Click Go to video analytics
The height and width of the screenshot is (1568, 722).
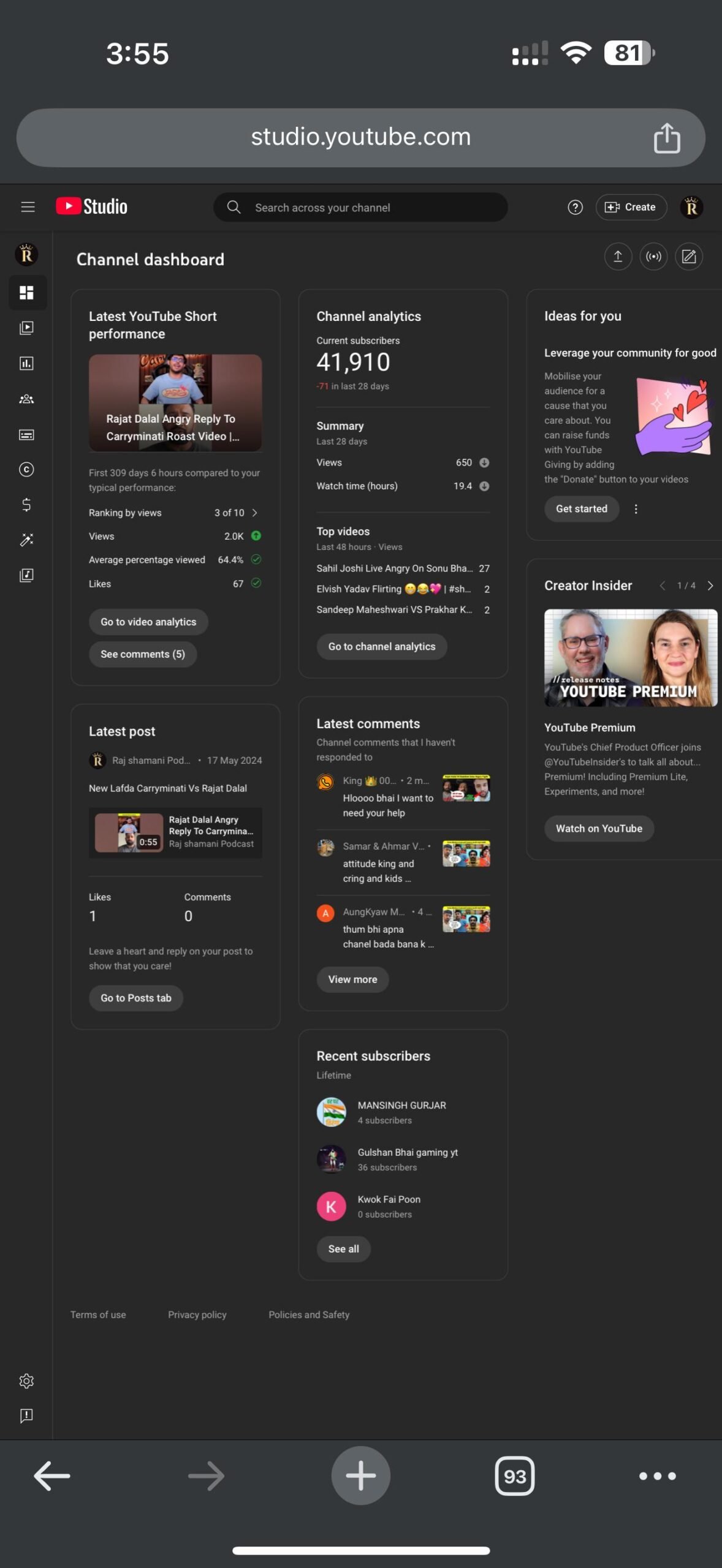148,622
